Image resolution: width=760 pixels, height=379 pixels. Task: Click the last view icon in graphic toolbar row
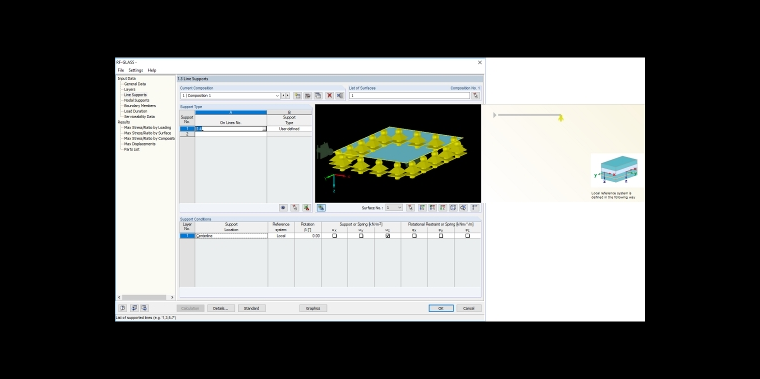point(475,207)
